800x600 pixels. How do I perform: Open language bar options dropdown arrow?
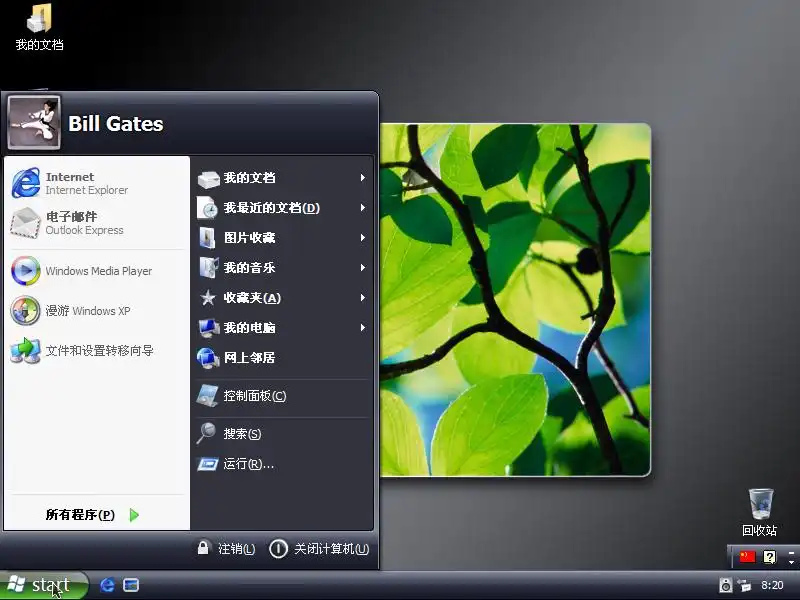(x=791, y=561)
